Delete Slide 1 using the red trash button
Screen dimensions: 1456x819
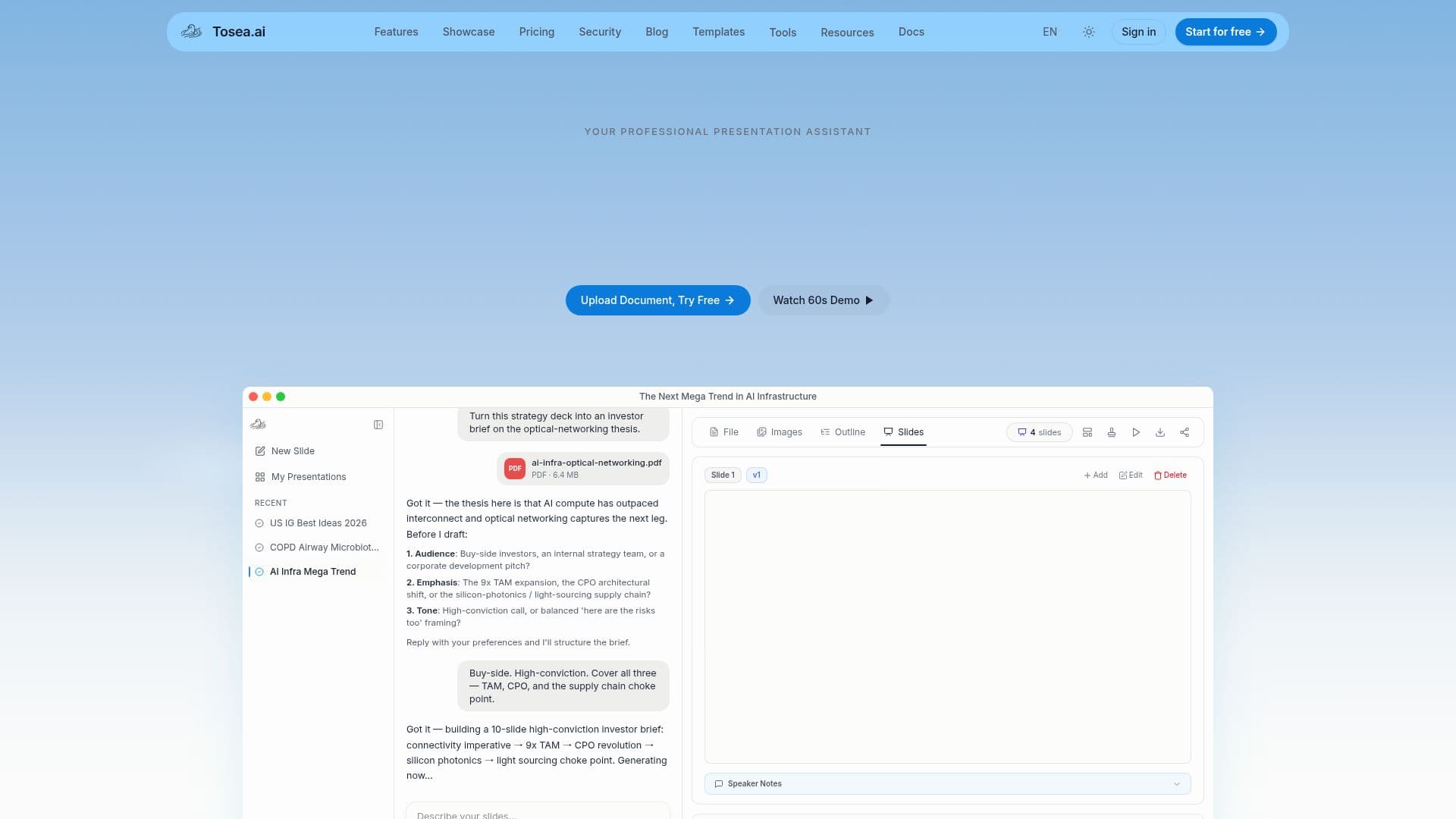pyautogui.click(x=1170, y=475)
